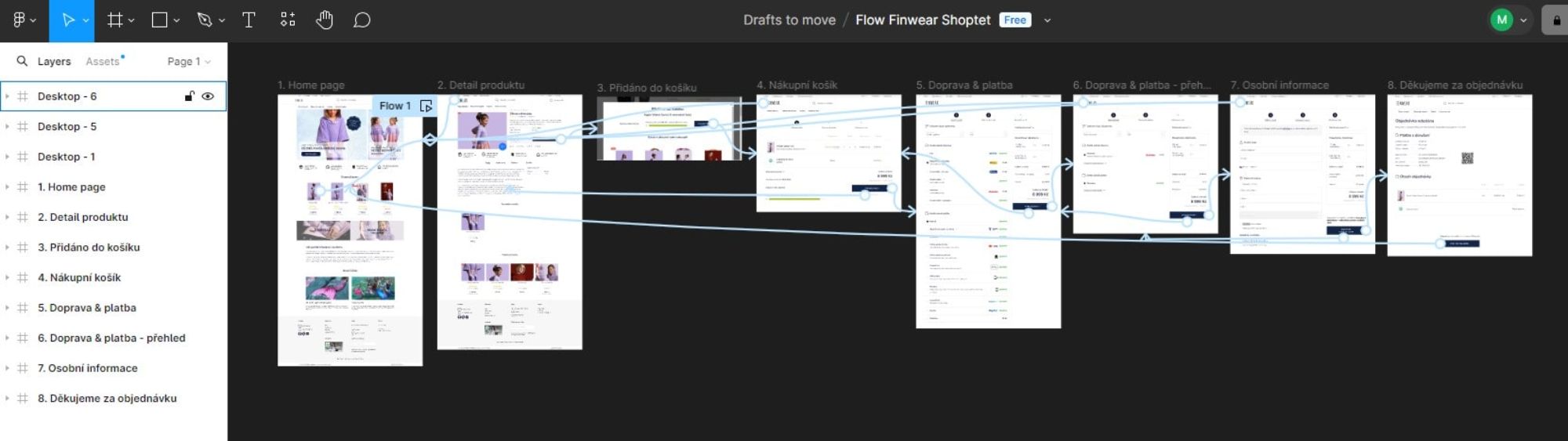Screen dimensions: 1568x441
Task: Select canvas frame title 5. Doprava & platba
Action: [x=964, y=85]
